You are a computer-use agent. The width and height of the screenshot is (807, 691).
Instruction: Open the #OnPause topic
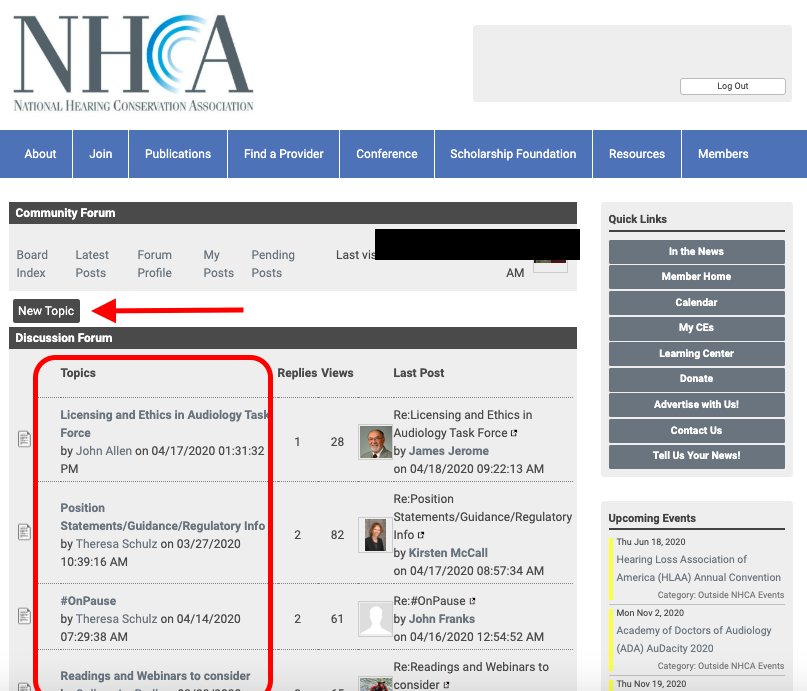click(x=88, y=601)
